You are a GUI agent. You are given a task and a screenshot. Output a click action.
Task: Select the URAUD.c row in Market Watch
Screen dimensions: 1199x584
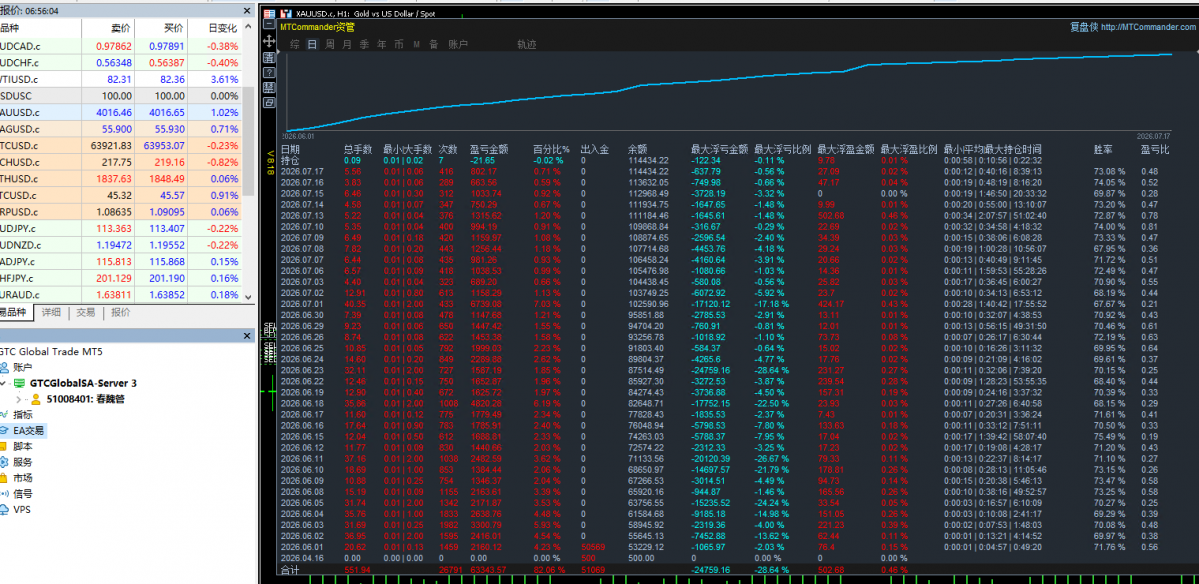[x=121, y=294]
